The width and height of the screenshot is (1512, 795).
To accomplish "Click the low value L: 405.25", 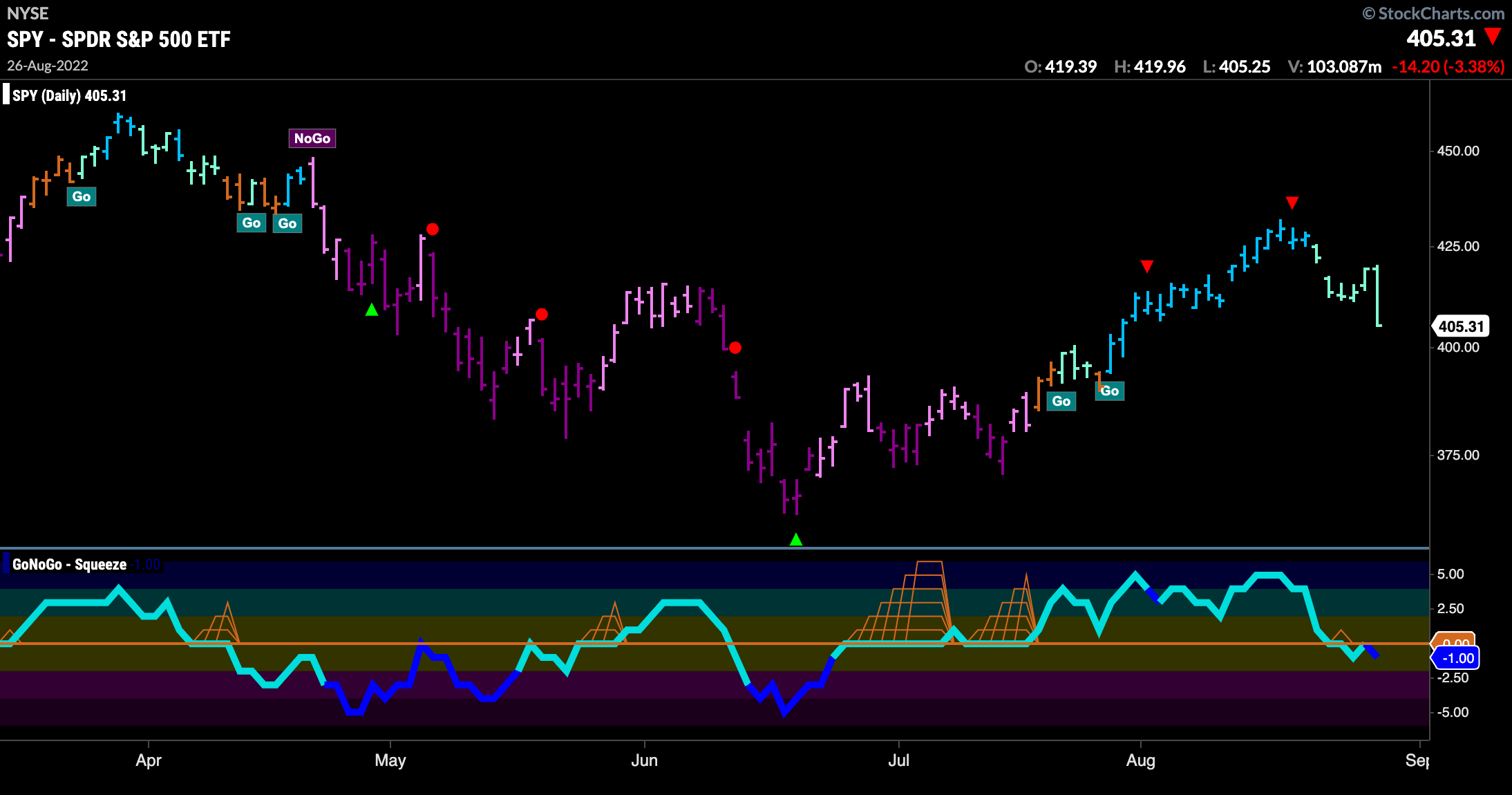I will pos(1237,67).
